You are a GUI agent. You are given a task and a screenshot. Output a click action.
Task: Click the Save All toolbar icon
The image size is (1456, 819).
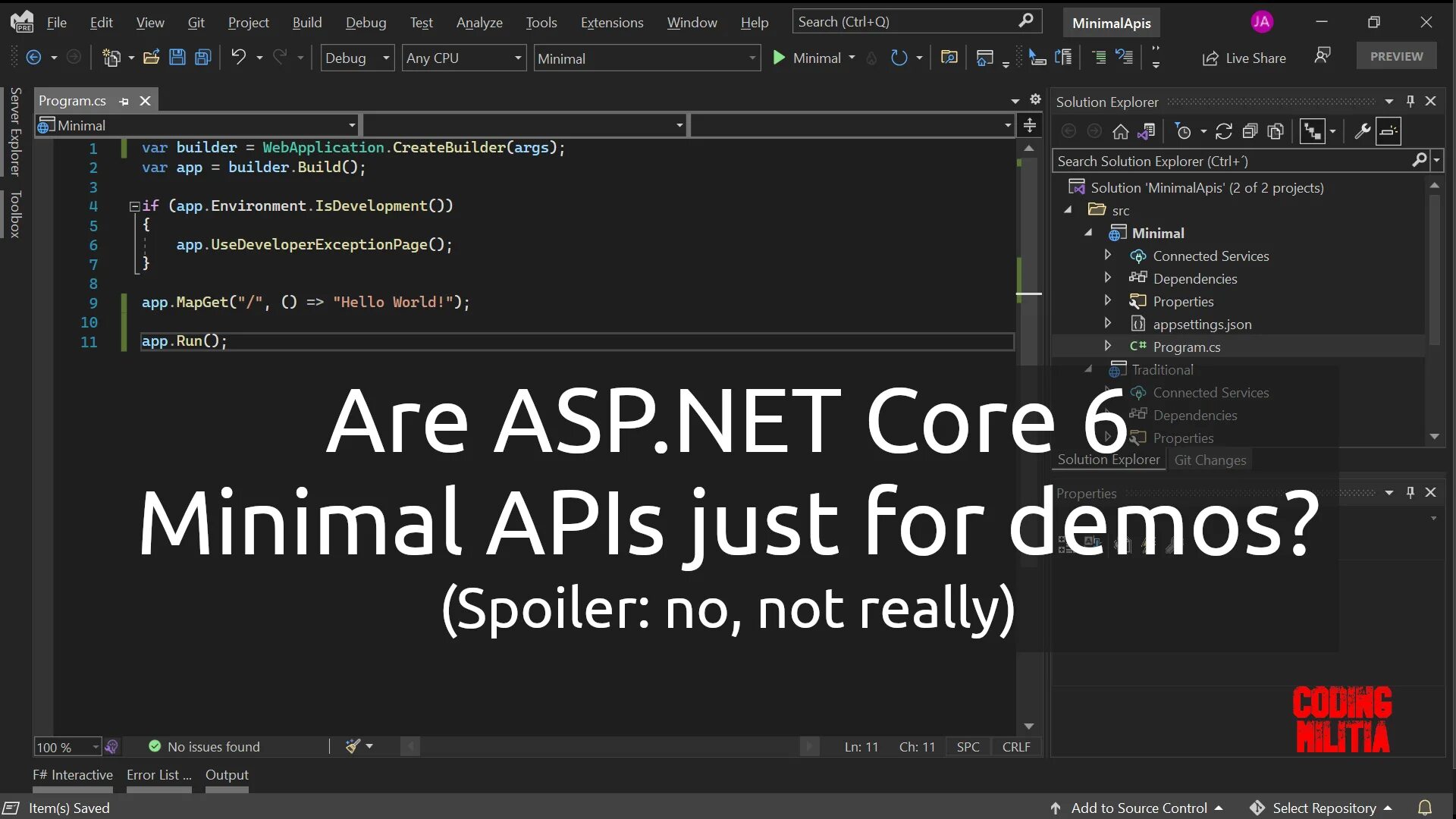click(x=202, y=58)
